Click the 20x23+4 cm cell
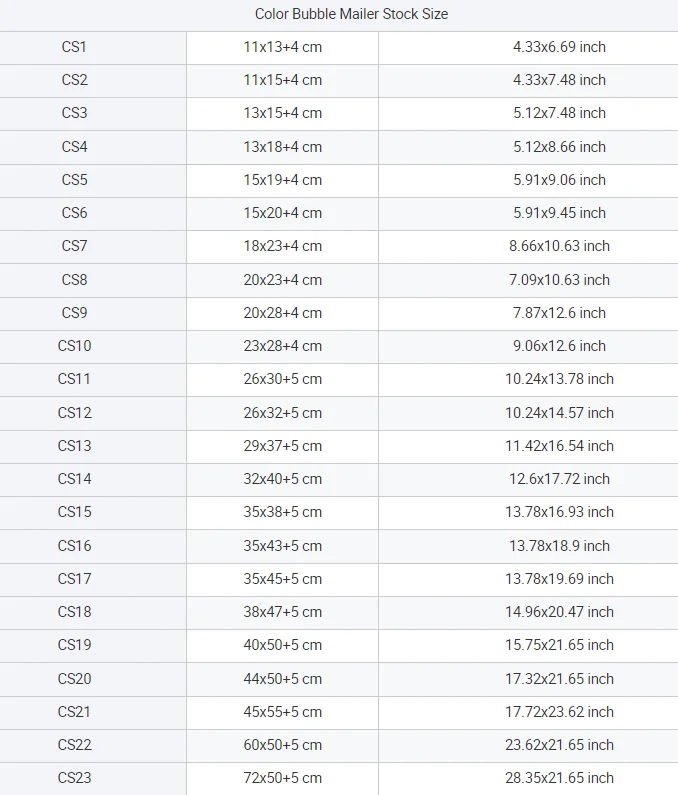The image size is (678, 795). 282,280
